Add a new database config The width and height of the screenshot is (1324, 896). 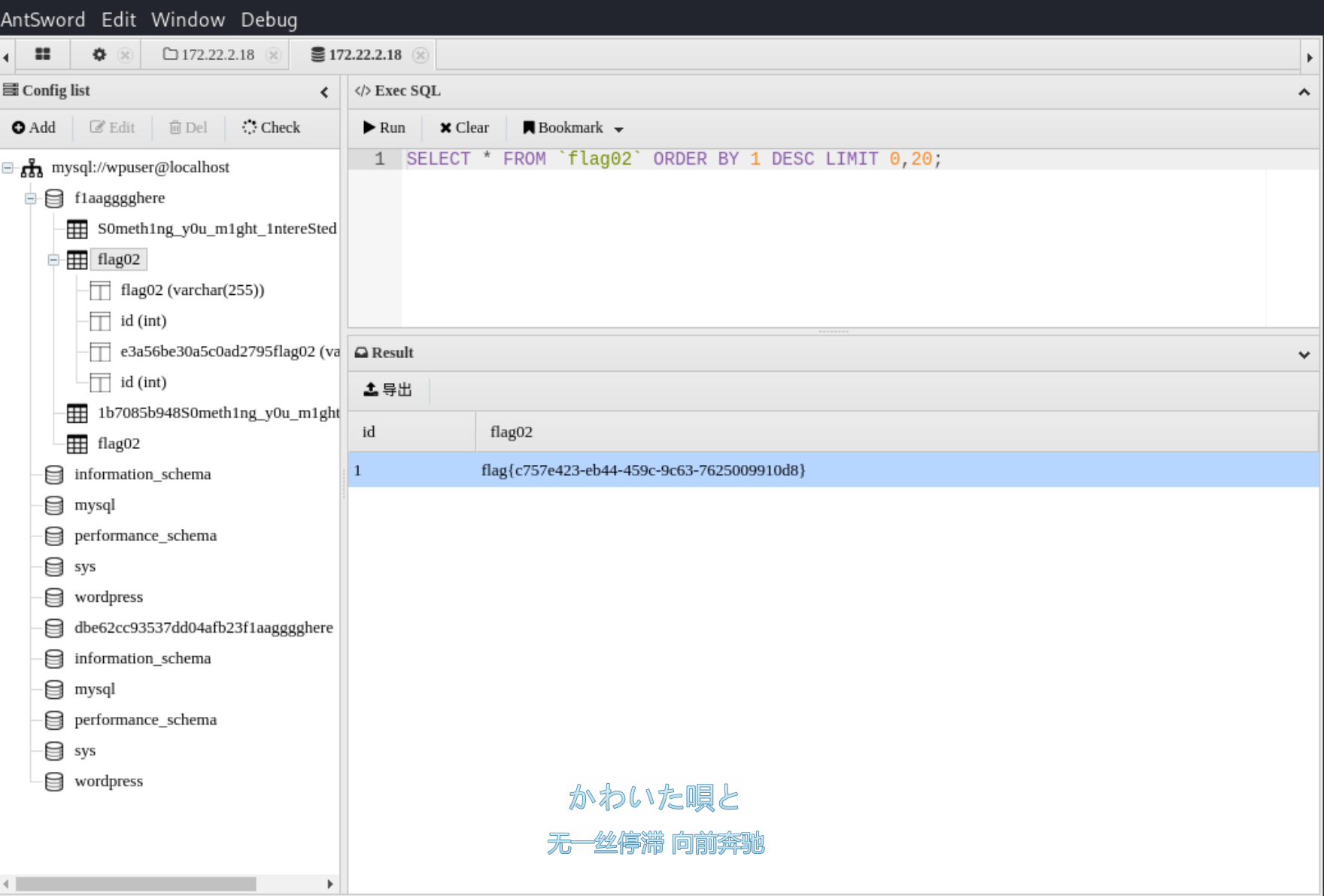(34, 128)
